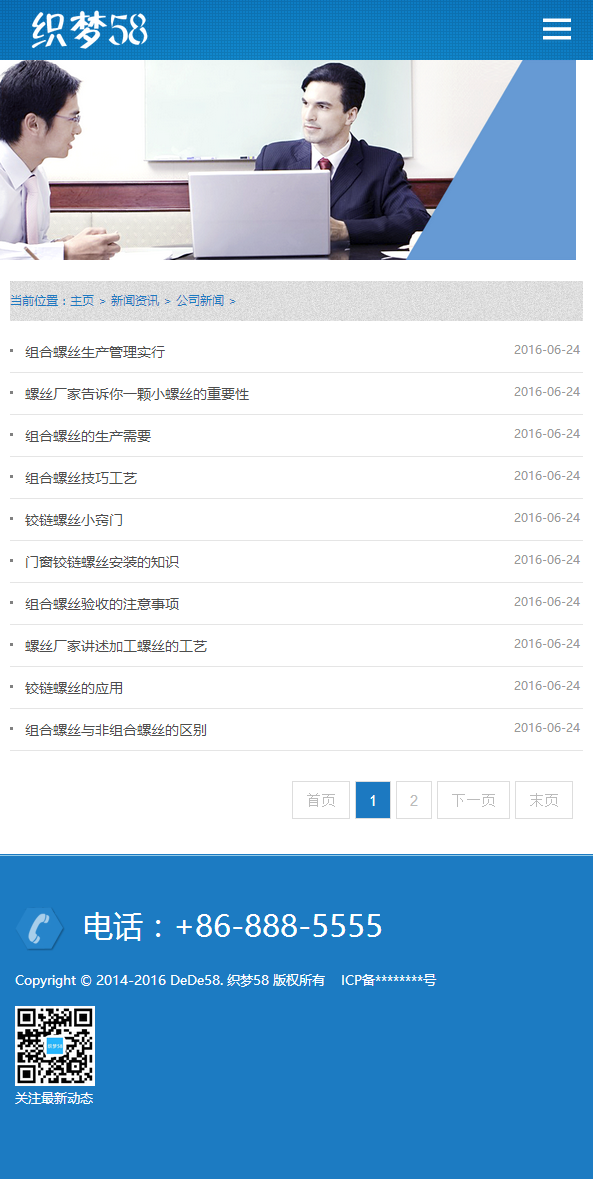Open 新闻资讯 breadcrumb link
Viewport: 593px width, 1179px height.
point(135,301)
